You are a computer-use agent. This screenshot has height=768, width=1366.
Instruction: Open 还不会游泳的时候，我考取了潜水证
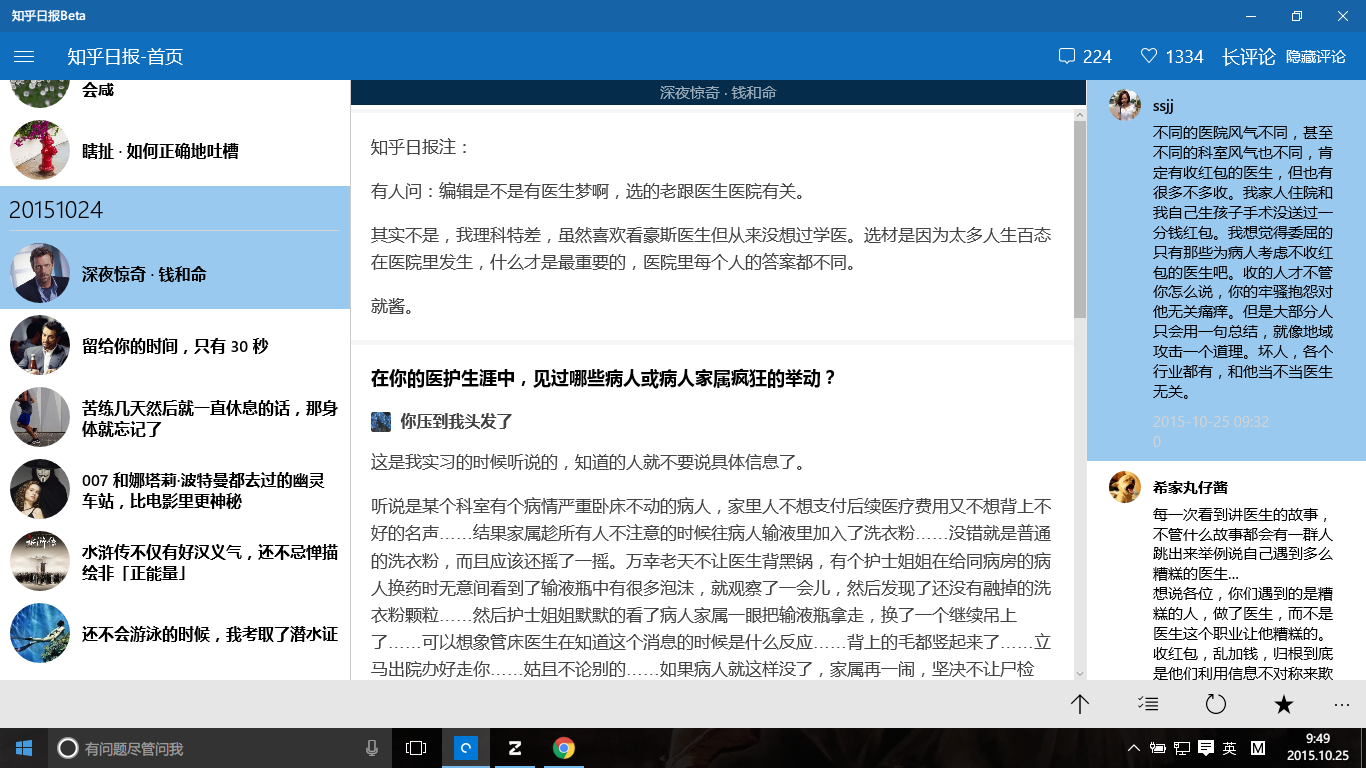pos(175,634)
